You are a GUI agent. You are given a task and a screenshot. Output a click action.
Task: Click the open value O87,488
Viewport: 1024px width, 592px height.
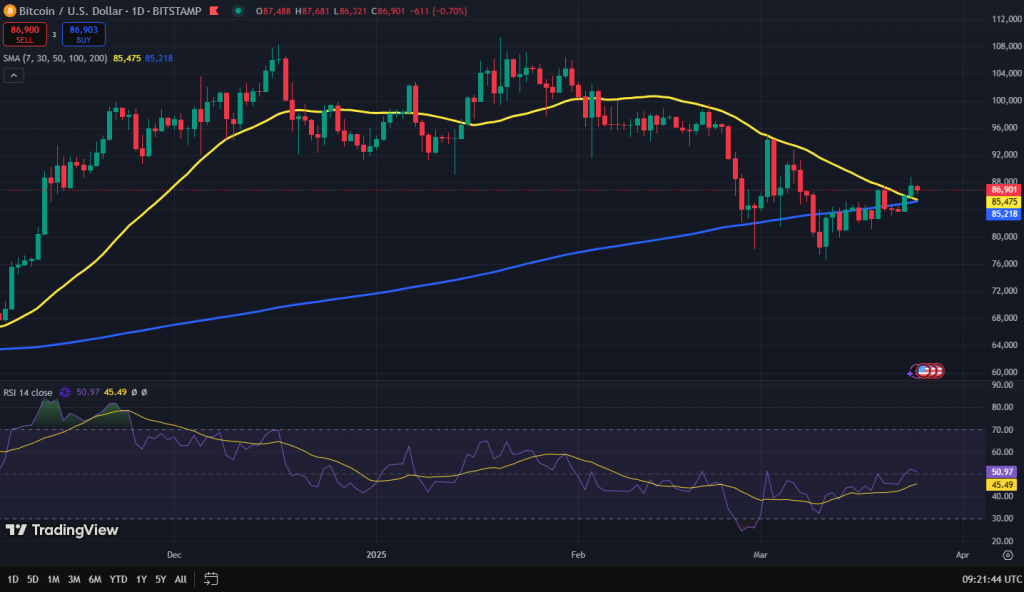(274, 11)
